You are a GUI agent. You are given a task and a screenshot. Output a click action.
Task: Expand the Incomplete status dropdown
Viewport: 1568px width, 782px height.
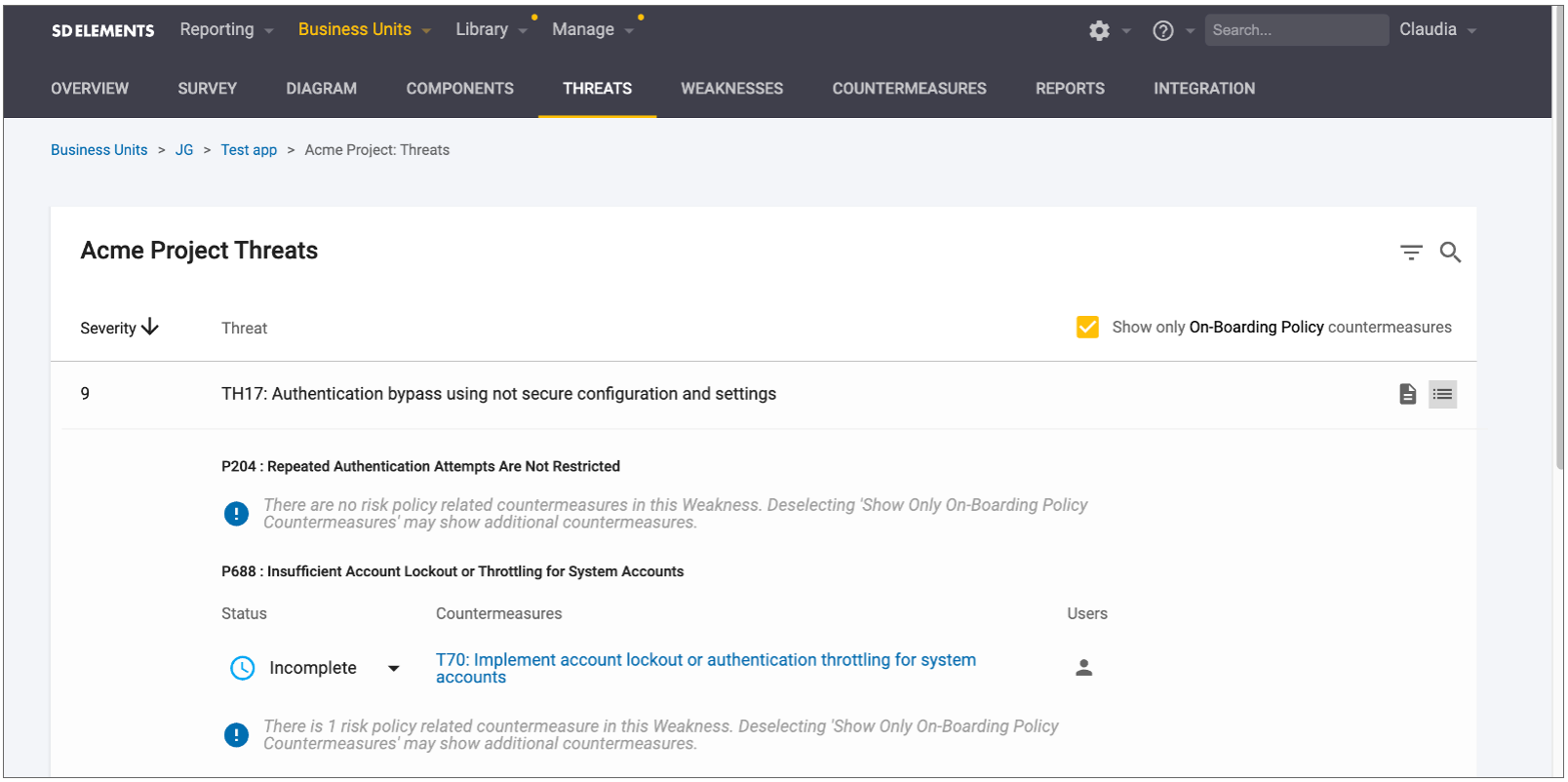pos(394,668)
